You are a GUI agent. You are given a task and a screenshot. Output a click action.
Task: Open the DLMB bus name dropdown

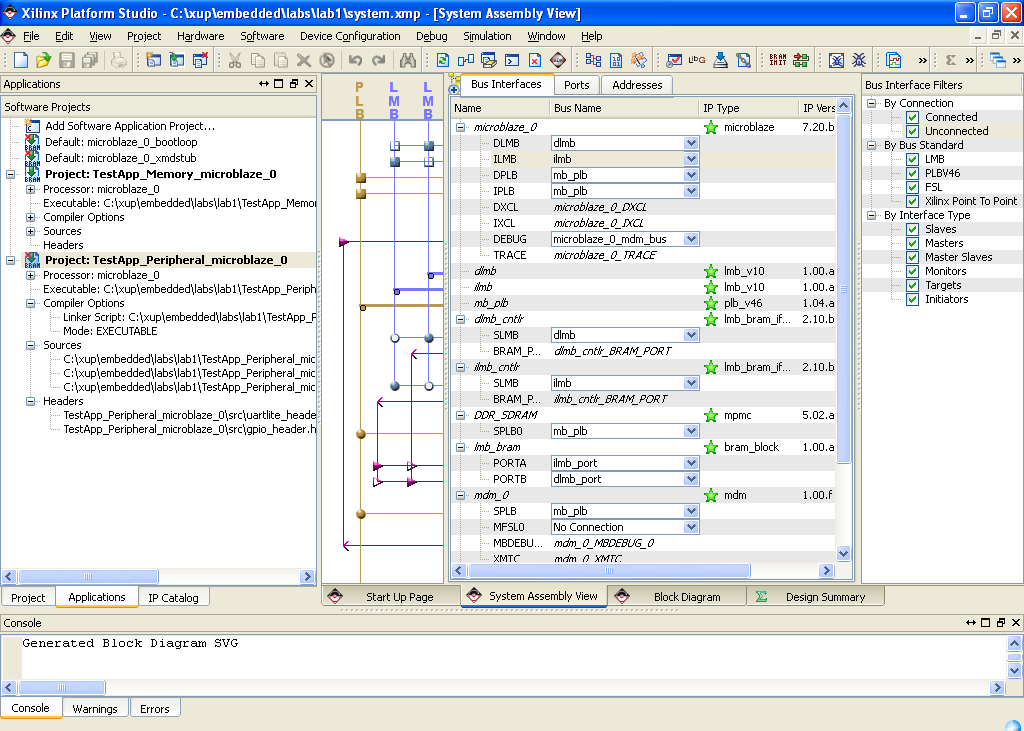pyautogui.click(x=691, y=143)
